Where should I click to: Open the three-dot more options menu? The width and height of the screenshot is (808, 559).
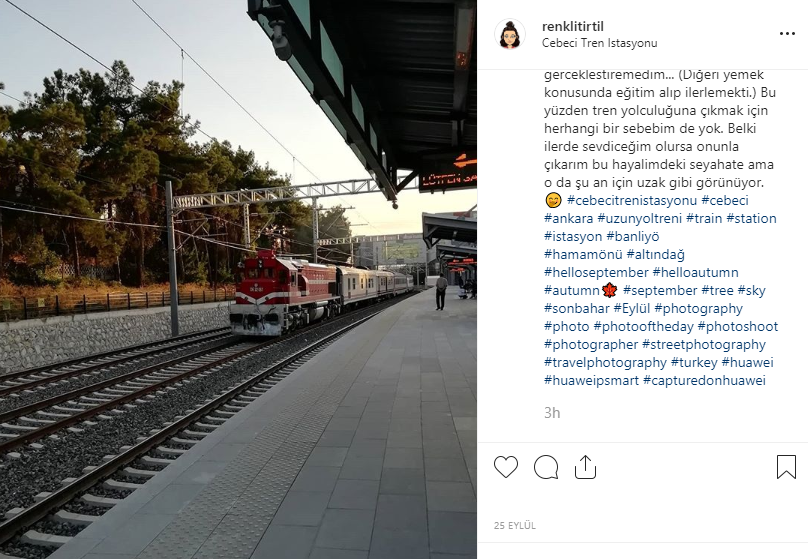pyautogui.click(x=787, y=33)
